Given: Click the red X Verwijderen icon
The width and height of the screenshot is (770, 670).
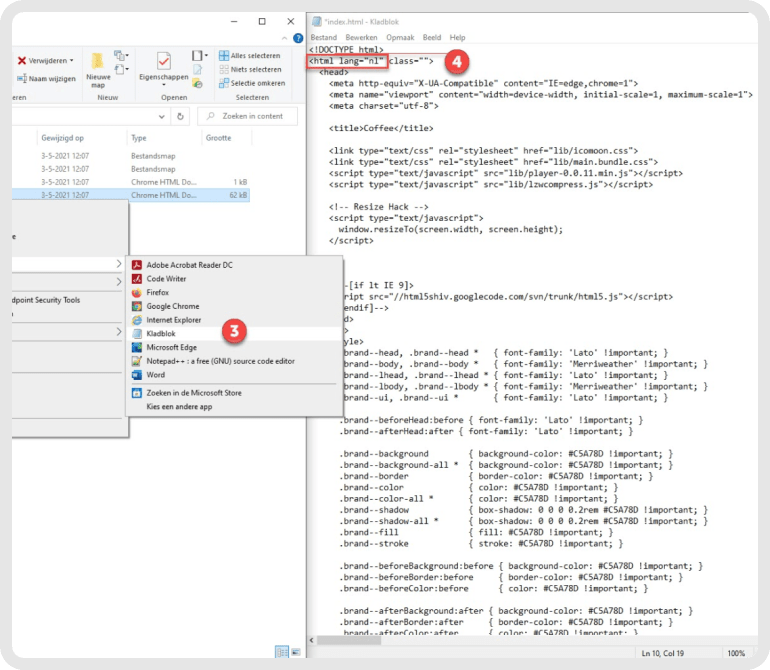Looking at the screenshot, I should click(22, 61).
